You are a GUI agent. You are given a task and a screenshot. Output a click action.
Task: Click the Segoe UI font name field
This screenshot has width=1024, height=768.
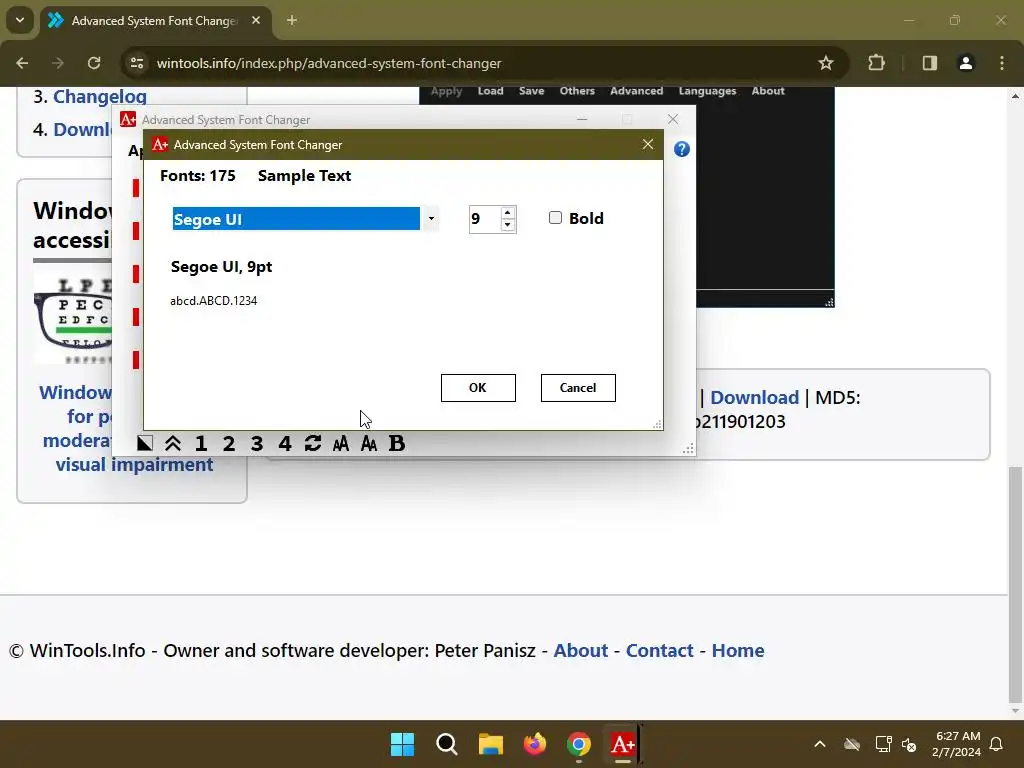pos(296,219)
